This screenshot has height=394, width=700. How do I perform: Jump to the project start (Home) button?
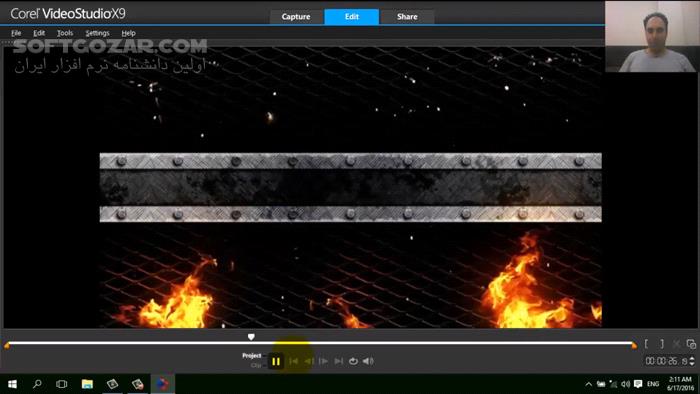[x=293, y=361]
